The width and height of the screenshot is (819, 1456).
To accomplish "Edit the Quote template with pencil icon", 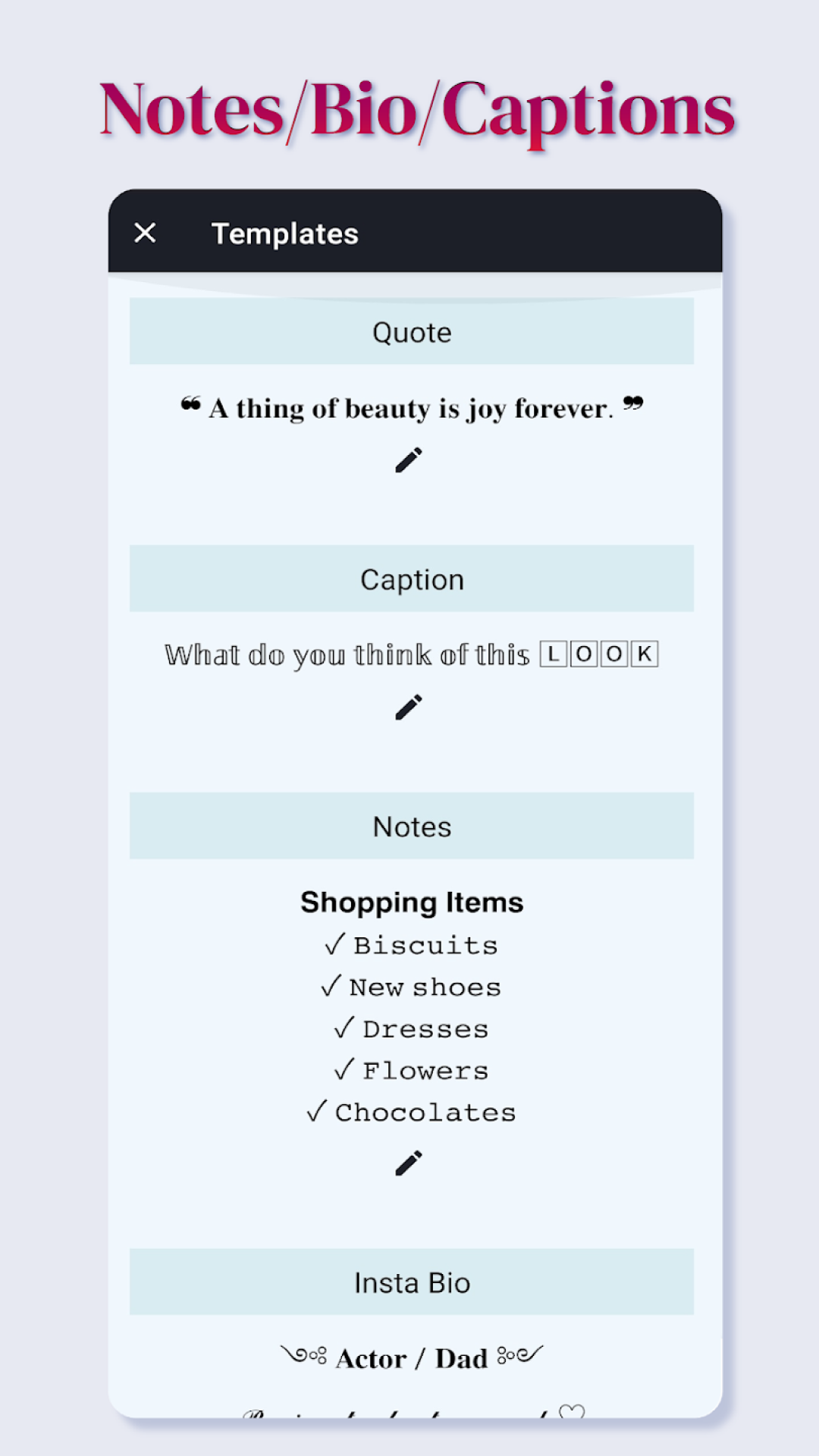I will [409, 460].
